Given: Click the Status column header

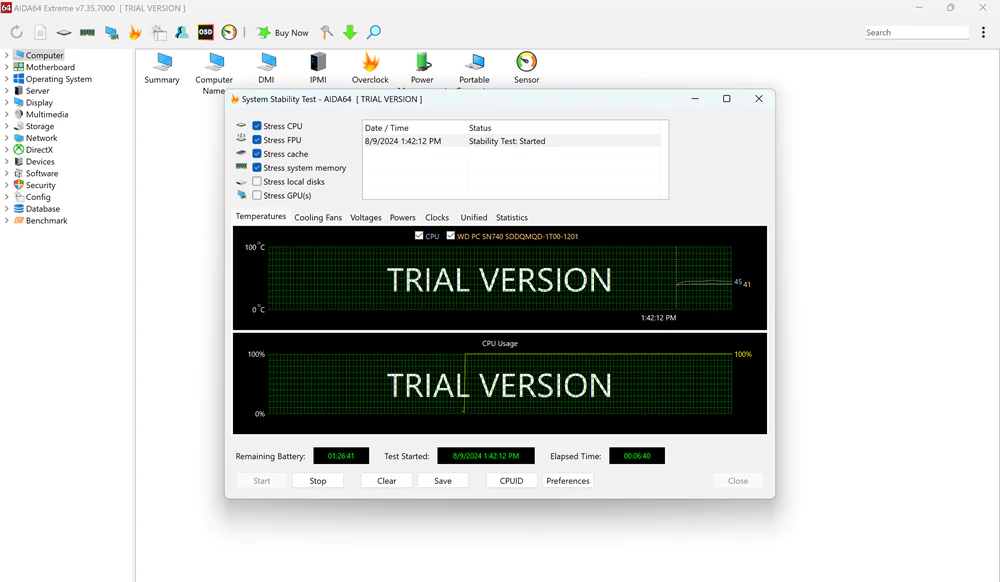Looking at the screenshot, I should click(564, 127).
